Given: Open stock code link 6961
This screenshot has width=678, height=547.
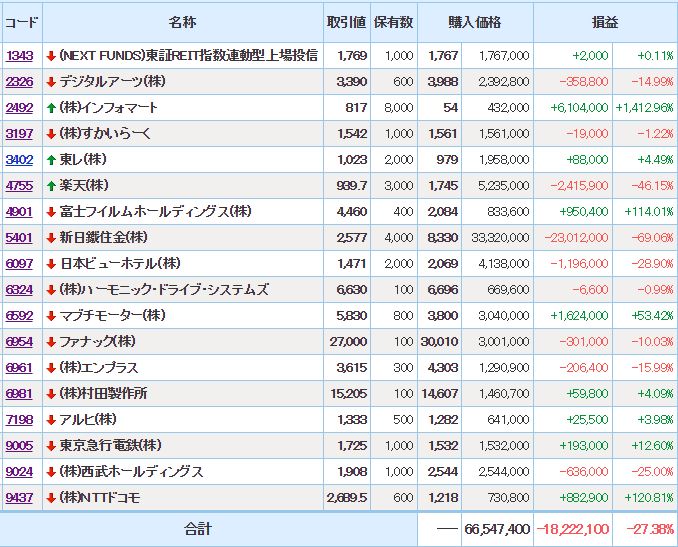Looking at the screenshot, I should click(19, 368).
